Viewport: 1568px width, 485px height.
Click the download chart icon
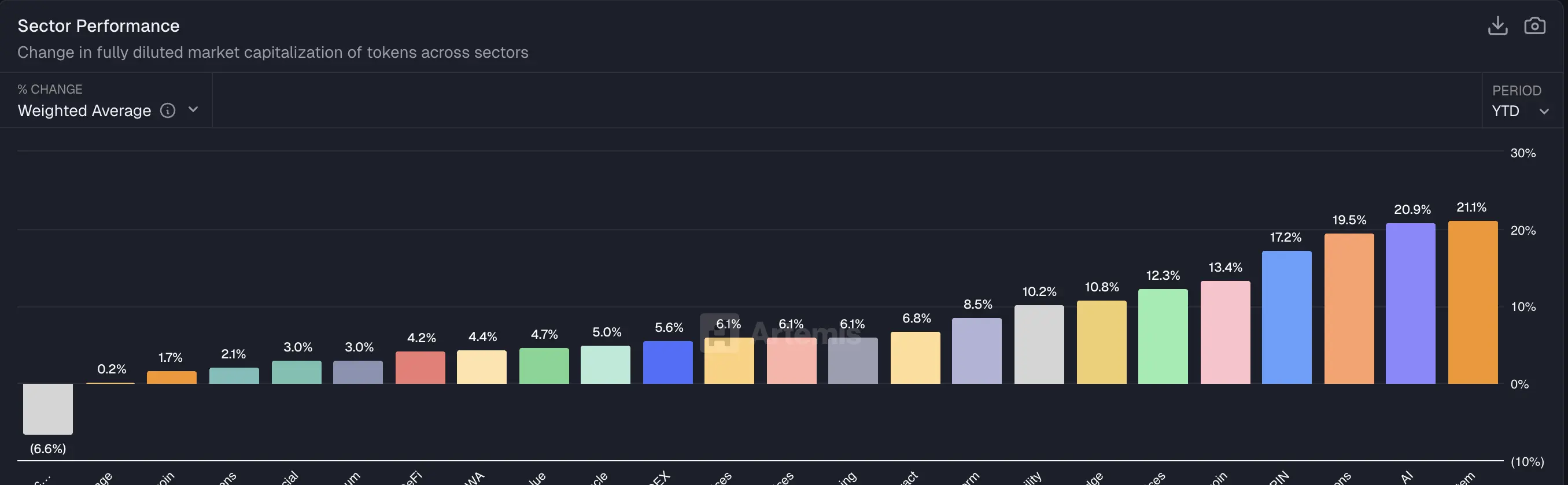(1499, 25)
